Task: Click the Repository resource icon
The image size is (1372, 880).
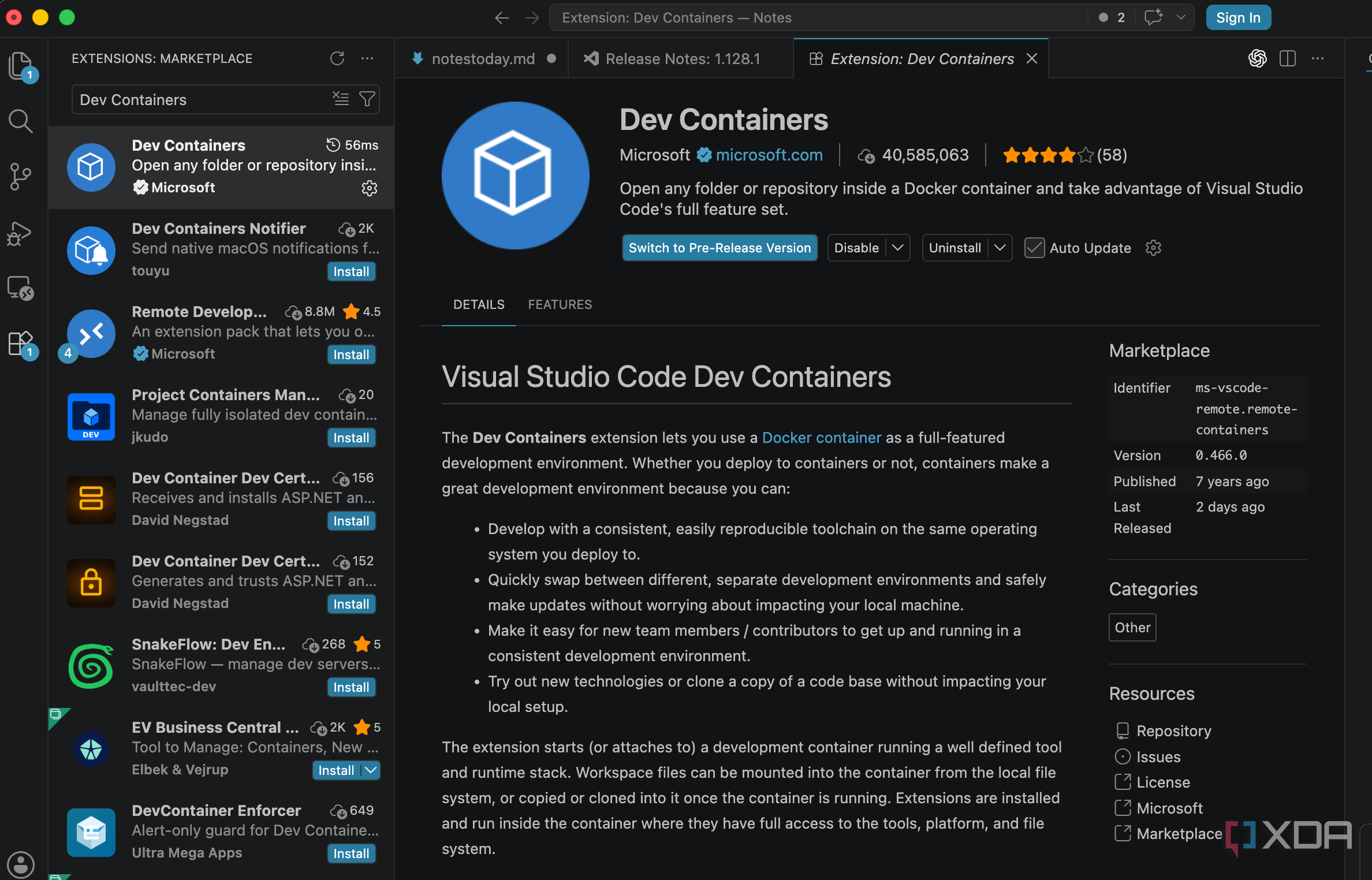Action: (1123, 731)
